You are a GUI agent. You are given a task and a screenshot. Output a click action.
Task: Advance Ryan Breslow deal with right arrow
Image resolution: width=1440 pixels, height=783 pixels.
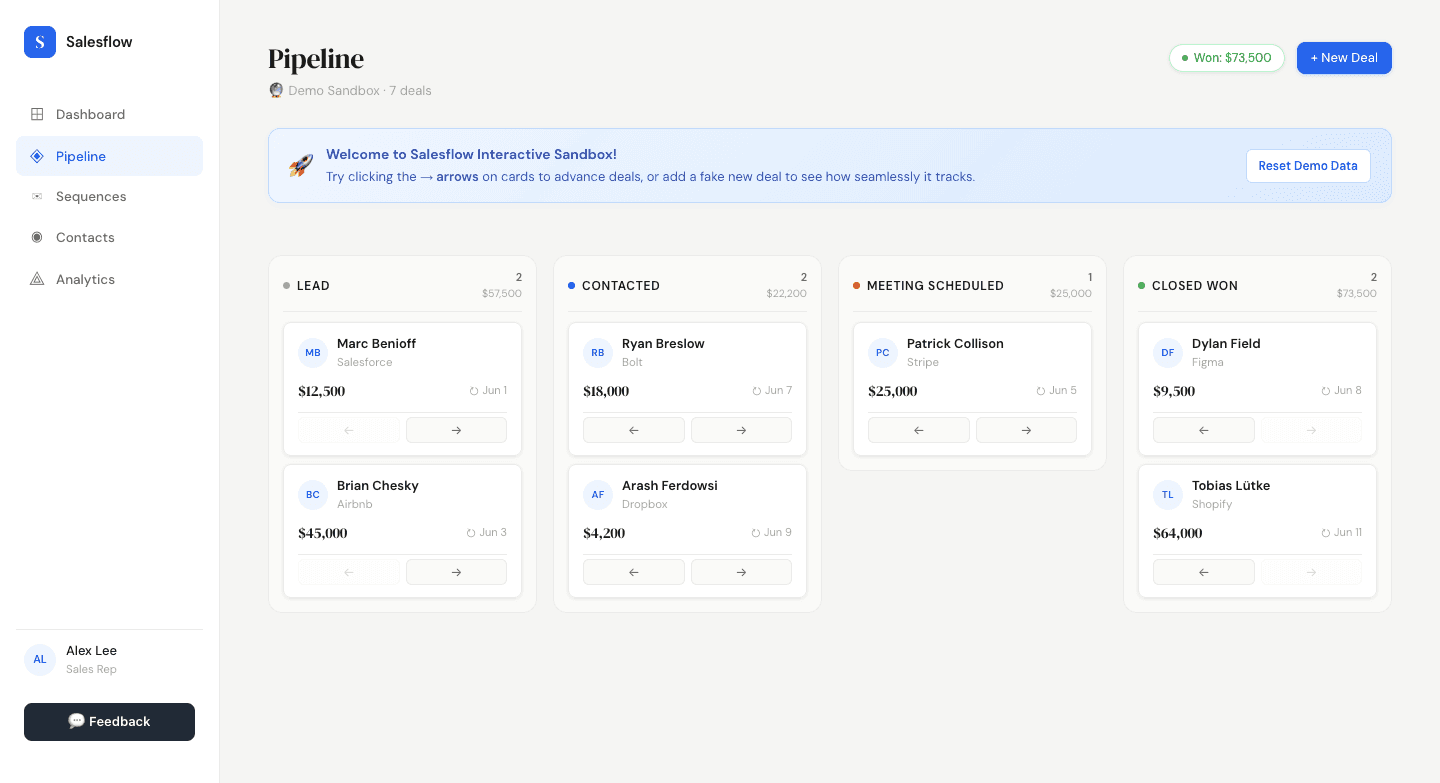[x=741, y=430]
